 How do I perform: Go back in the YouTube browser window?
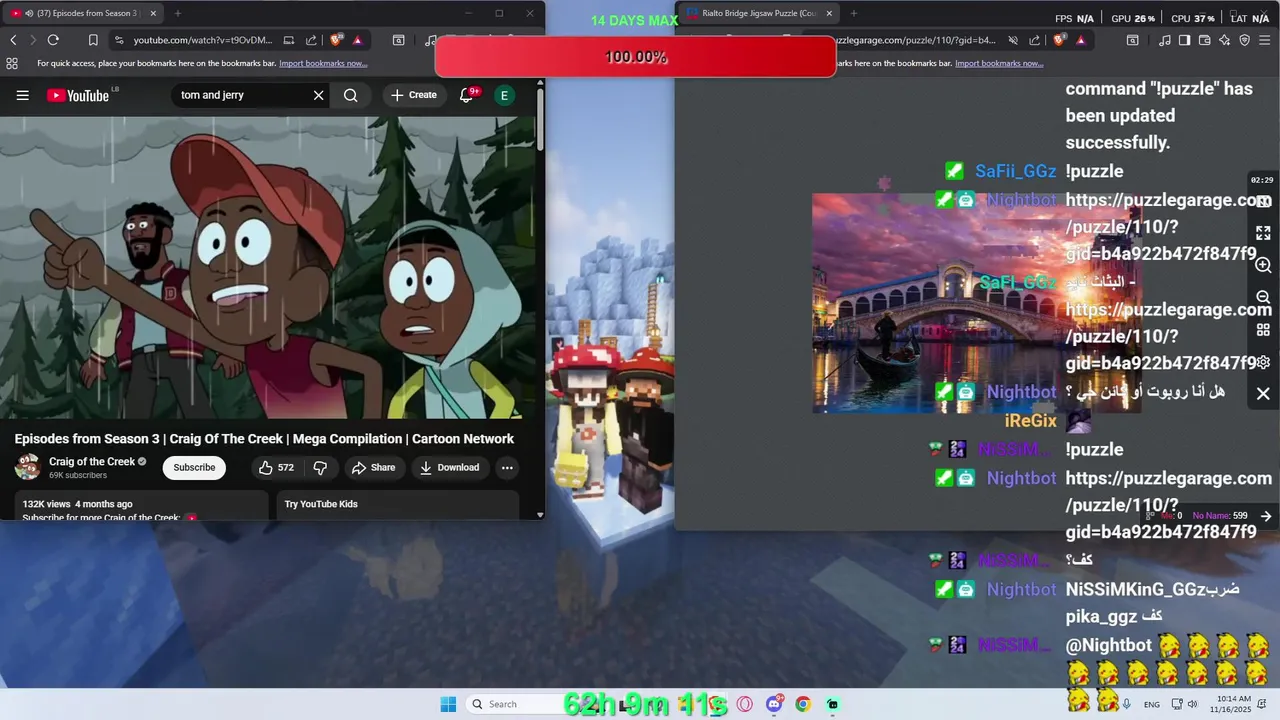pyautogui.click(x=13, y=40)
